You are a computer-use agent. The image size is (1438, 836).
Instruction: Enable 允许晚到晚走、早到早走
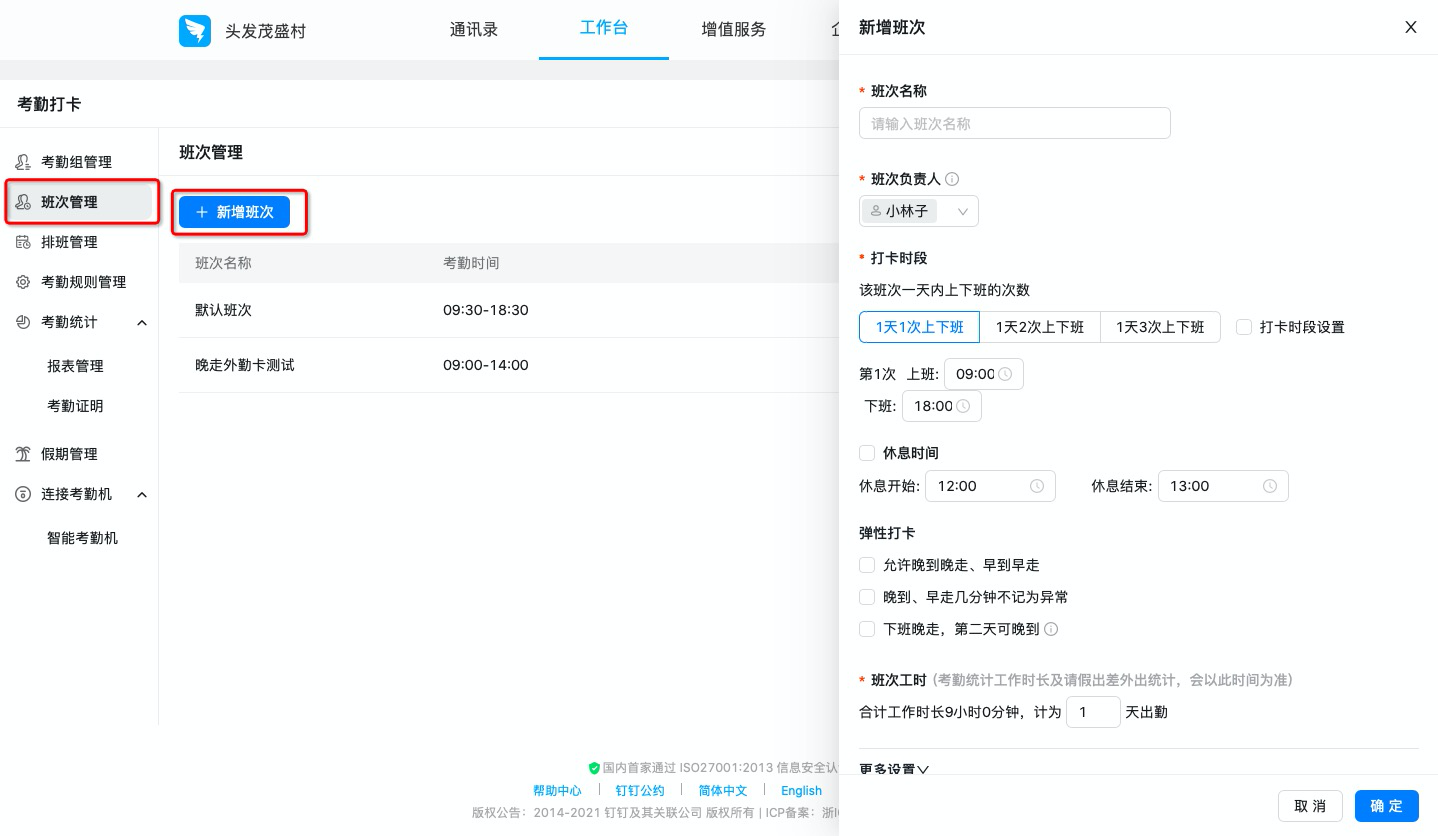[867, 565]
